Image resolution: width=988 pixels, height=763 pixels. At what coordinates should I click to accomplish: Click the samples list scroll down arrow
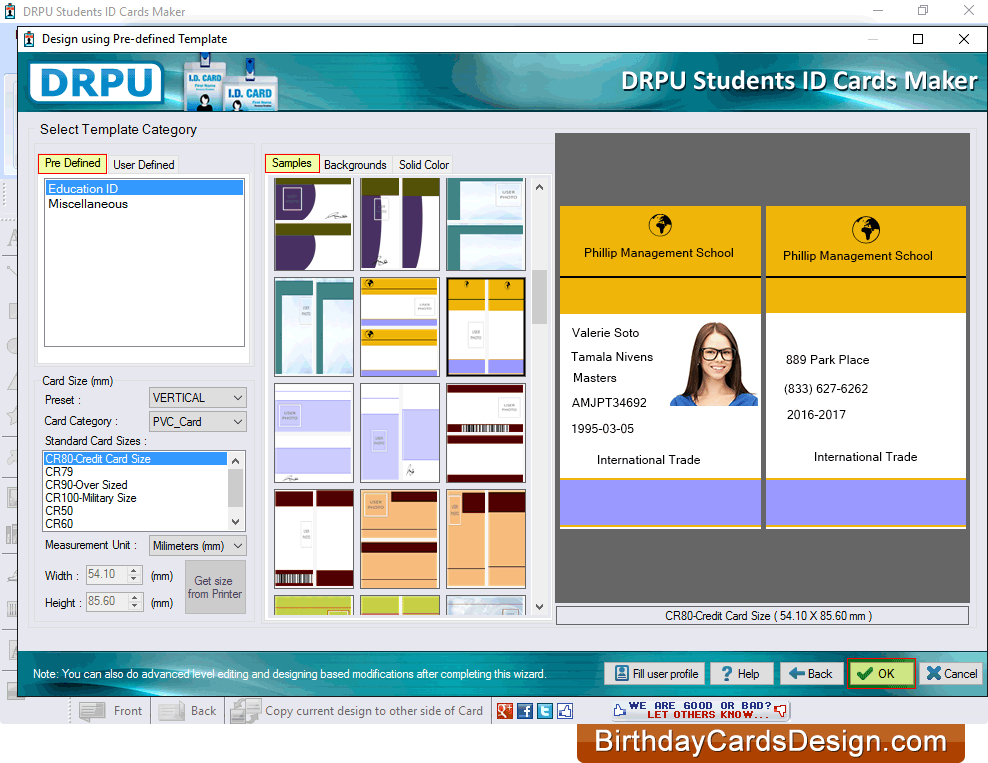click(x=539, y=607)
